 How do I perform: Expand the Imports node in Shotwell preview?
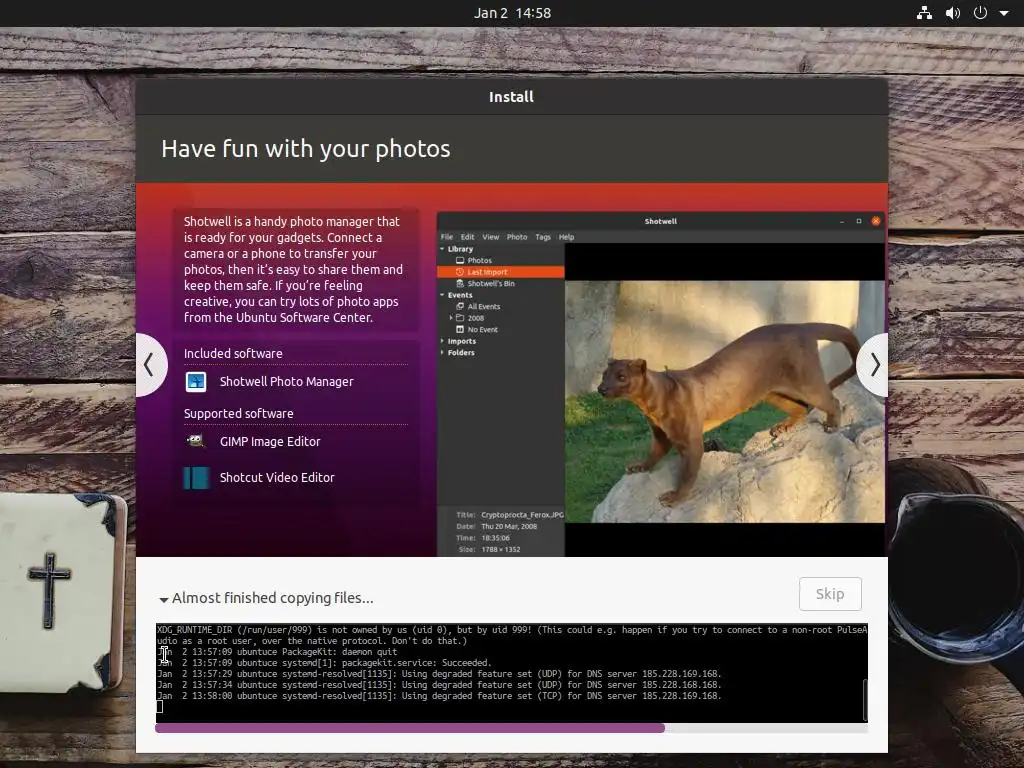442,341
